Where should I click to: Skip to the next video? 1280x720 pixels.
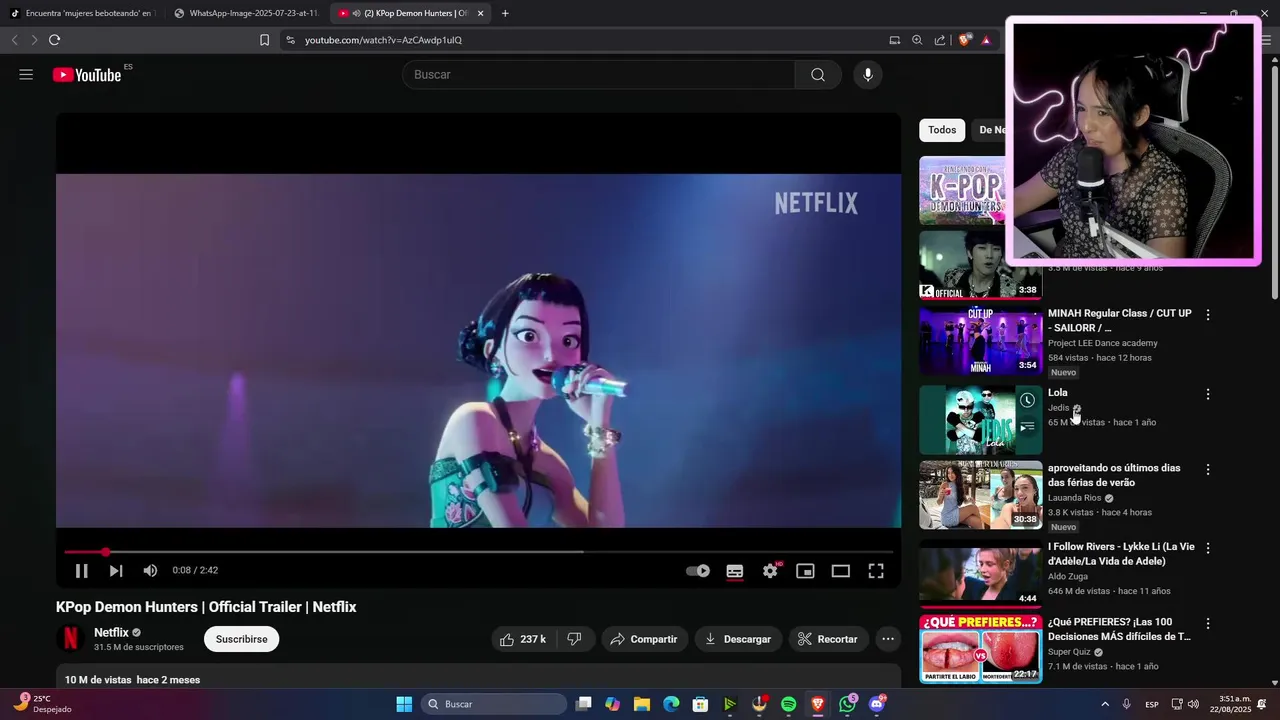116,571
